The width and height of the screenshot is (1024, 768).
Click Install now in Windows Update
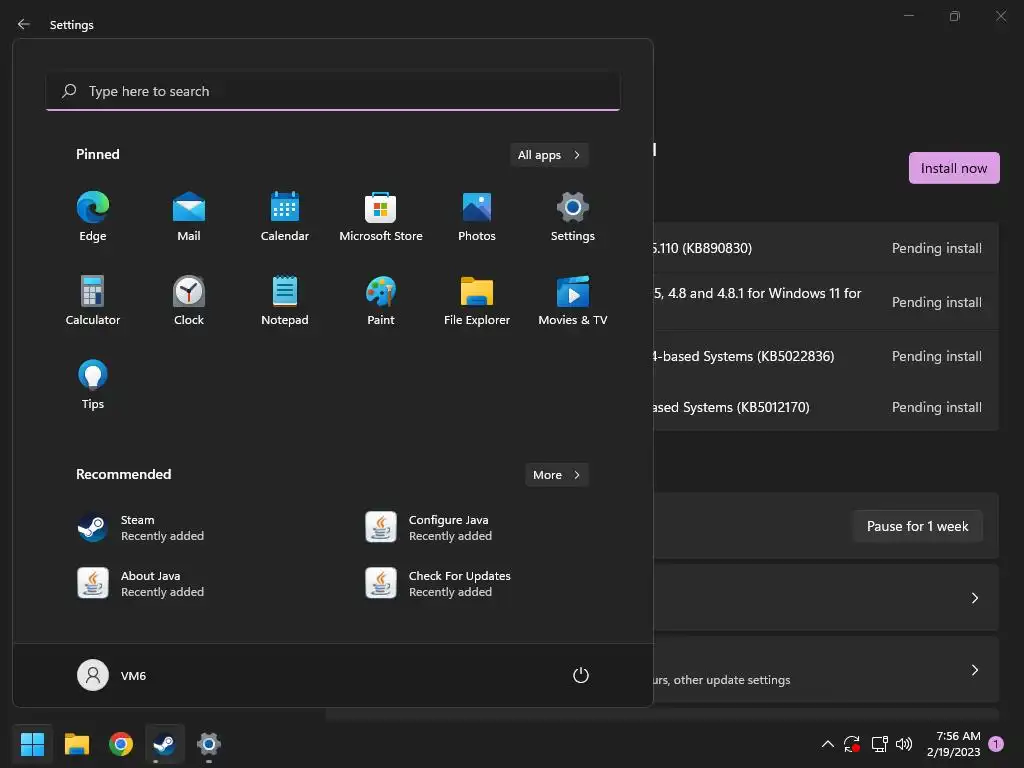pyautogui.click(x=954, y=168)
